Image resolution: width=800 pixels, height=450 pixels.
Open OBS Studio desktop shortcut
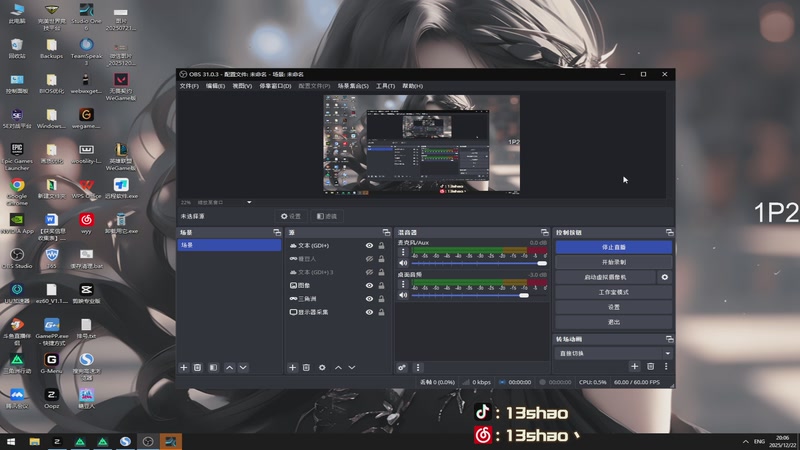click(17, 259)
